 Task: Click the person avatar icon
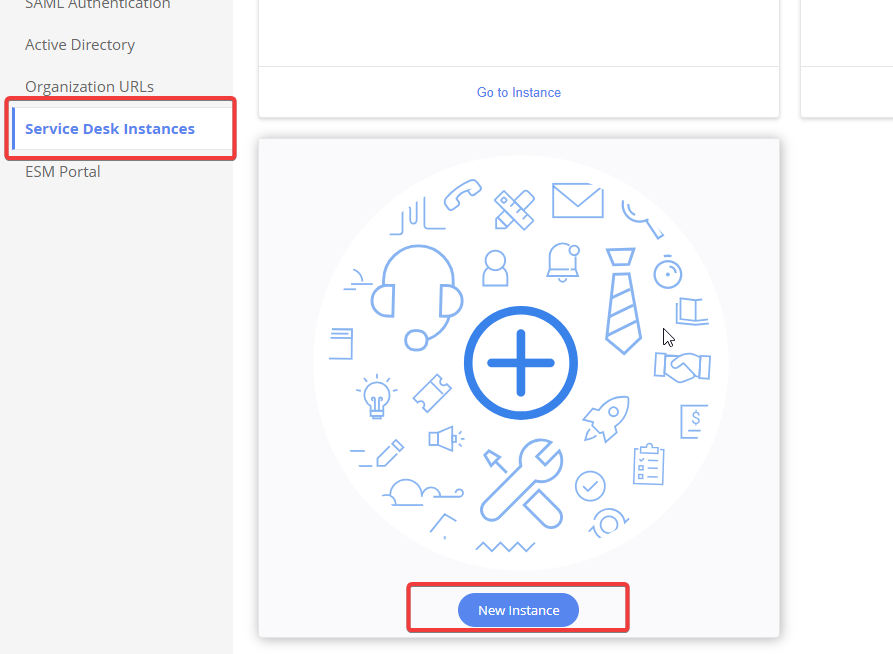(x=495, y=267)
